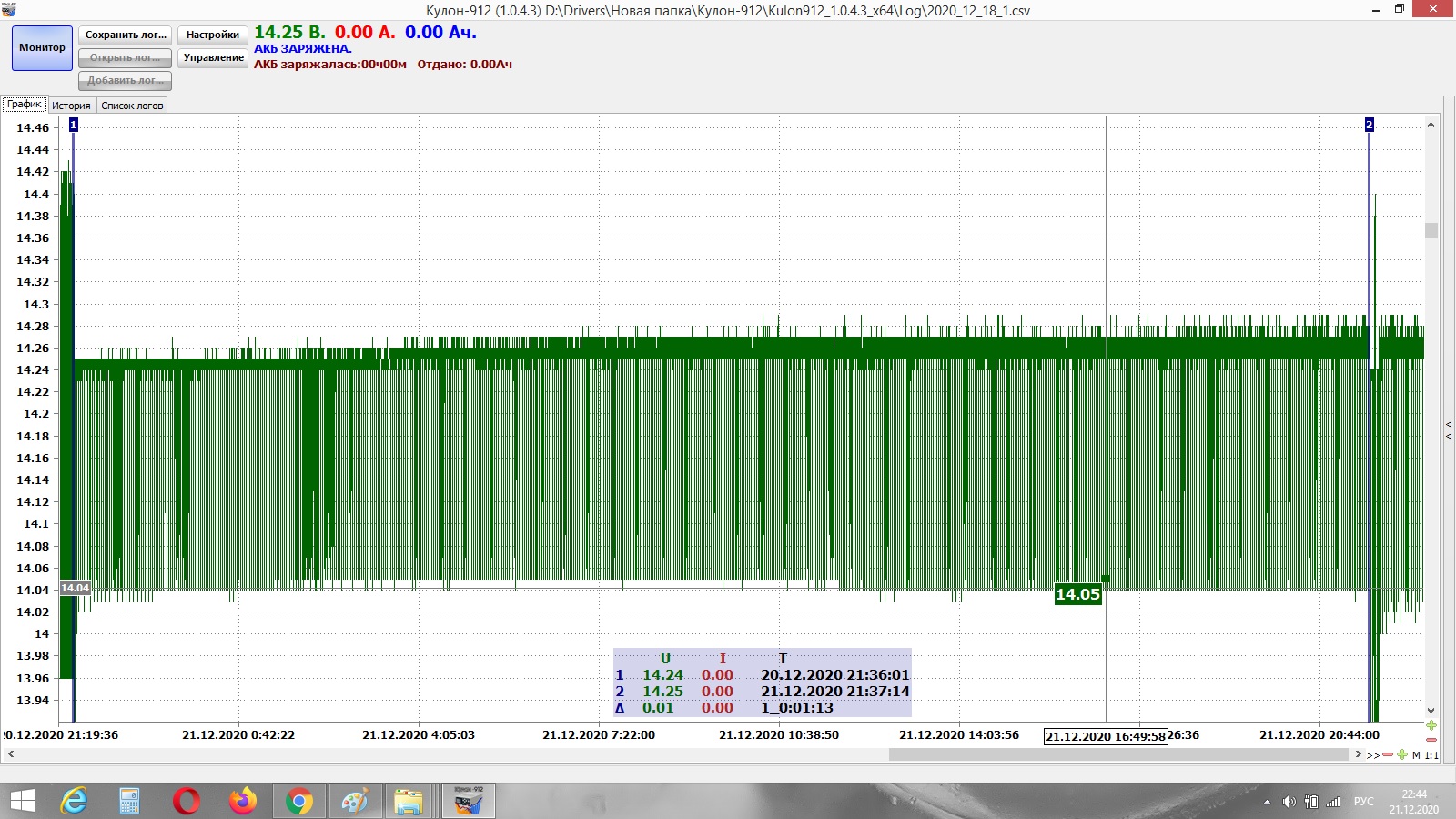This screenshot has width=1456, height=819.
Task: Open the Настройки settings
Action: tap(213, 35)
